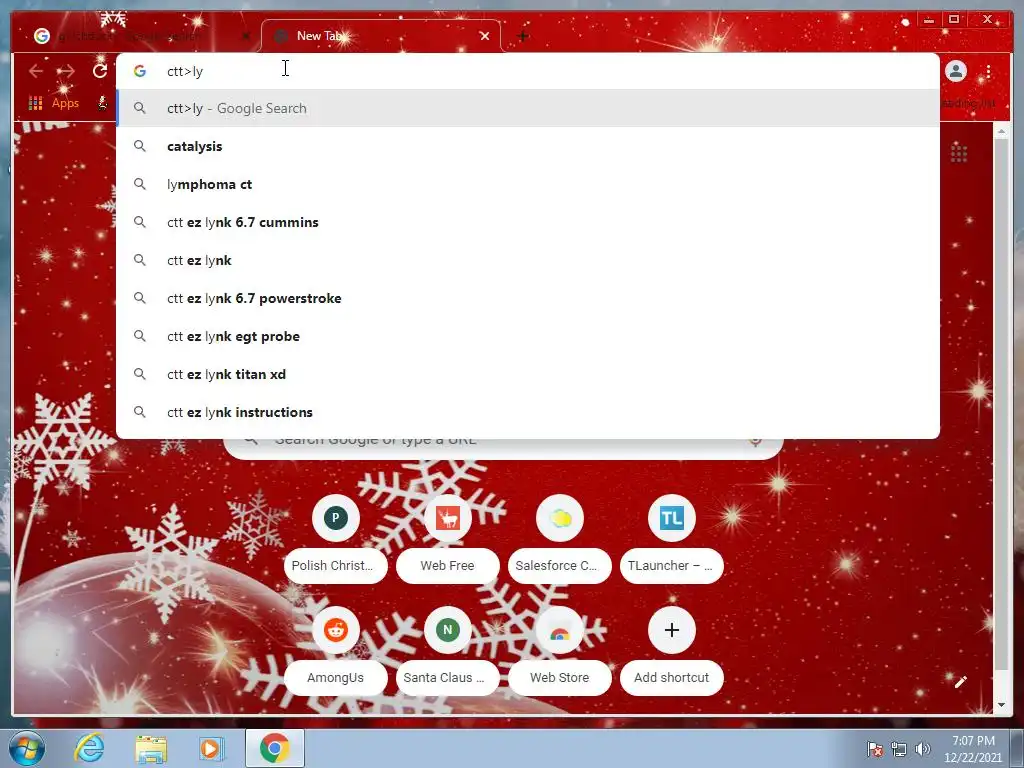This screenshot has width=1024, height=768.
Task: Select the New Tab tab
Action: tap(380, 36)
